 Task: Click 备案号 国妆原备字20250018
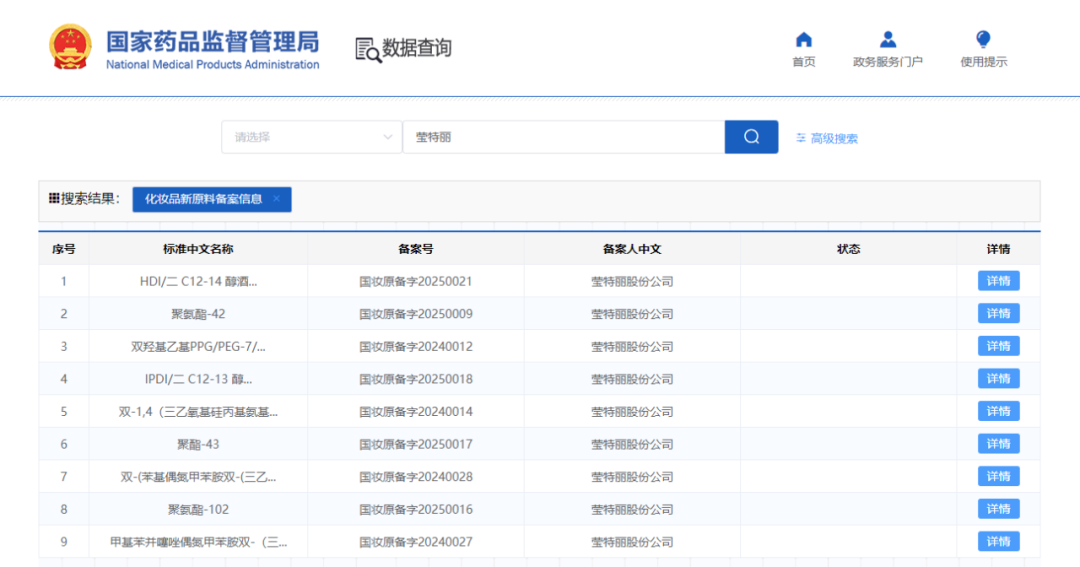pos(415,379)
